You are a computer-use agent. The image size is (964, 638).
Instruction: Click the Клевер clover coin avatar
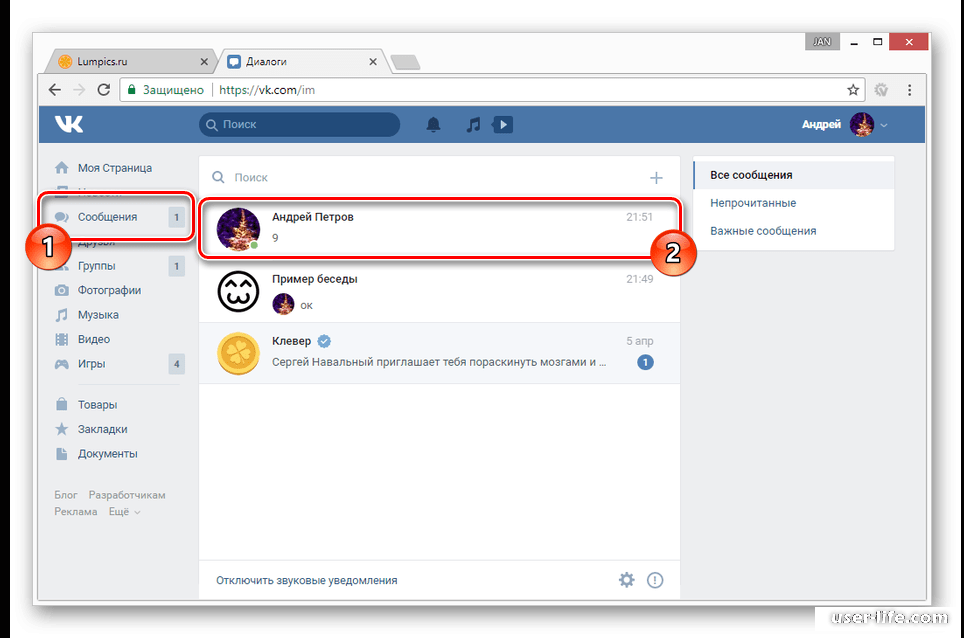coord(238,353)
